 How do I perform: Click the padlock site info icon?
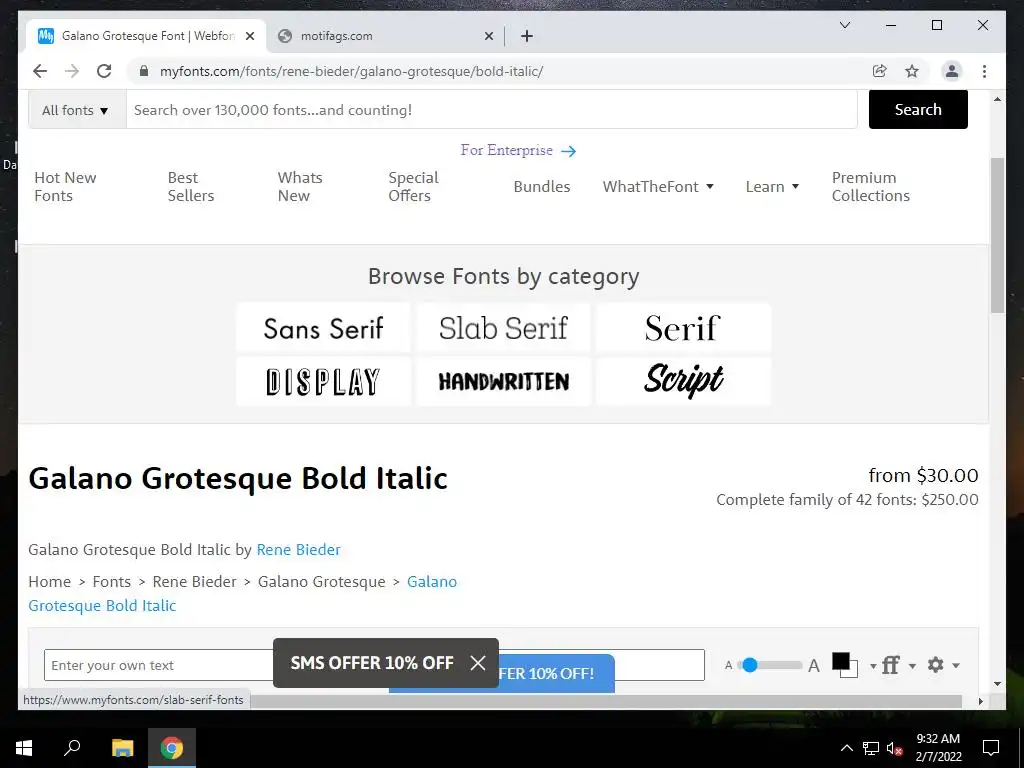coord(144,71)
